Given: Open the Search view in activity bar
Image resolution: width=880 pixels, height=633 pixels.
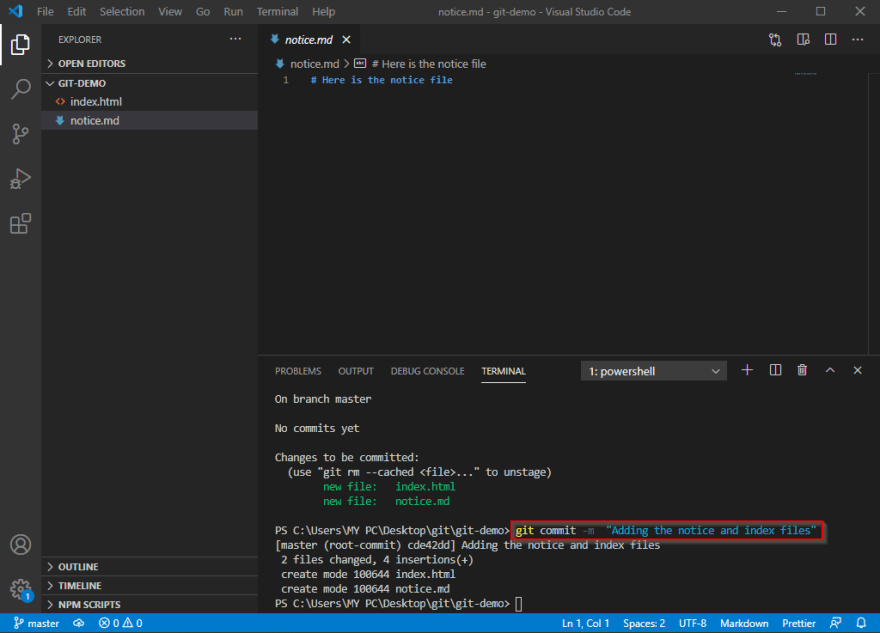Looking at the screenshot, I should 20,89.
